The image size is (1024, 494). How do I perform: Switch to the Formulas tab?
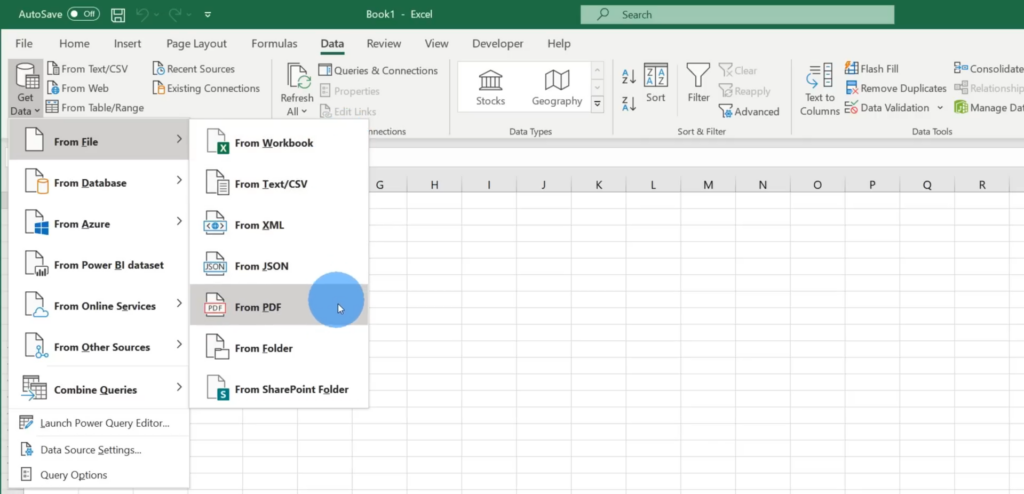click(x=274, y=44)
